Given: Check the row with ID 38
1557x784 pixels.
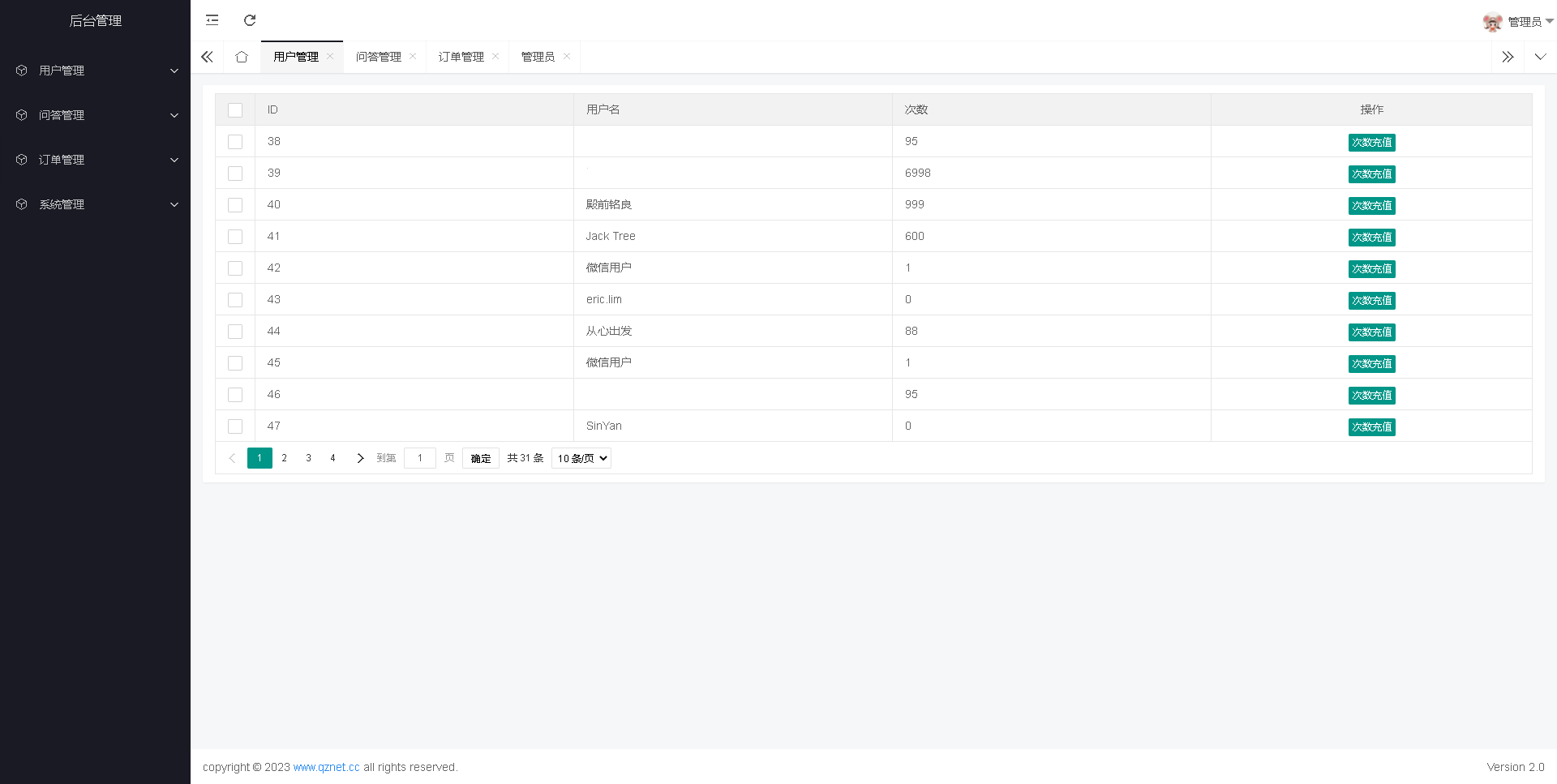Looking at the screenshot, I should pyautogui.click(x=235, y=142).
